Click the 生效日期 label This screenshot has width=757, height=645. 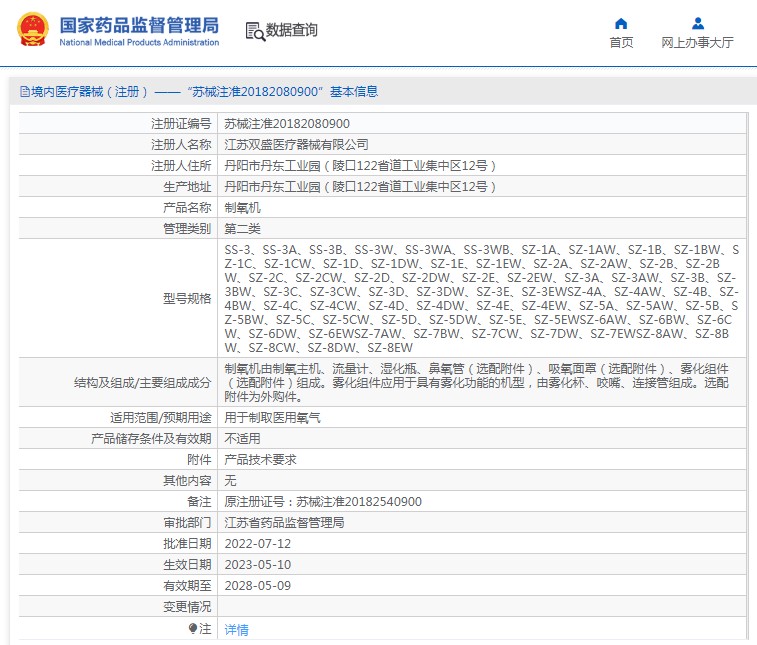[187, 564]
